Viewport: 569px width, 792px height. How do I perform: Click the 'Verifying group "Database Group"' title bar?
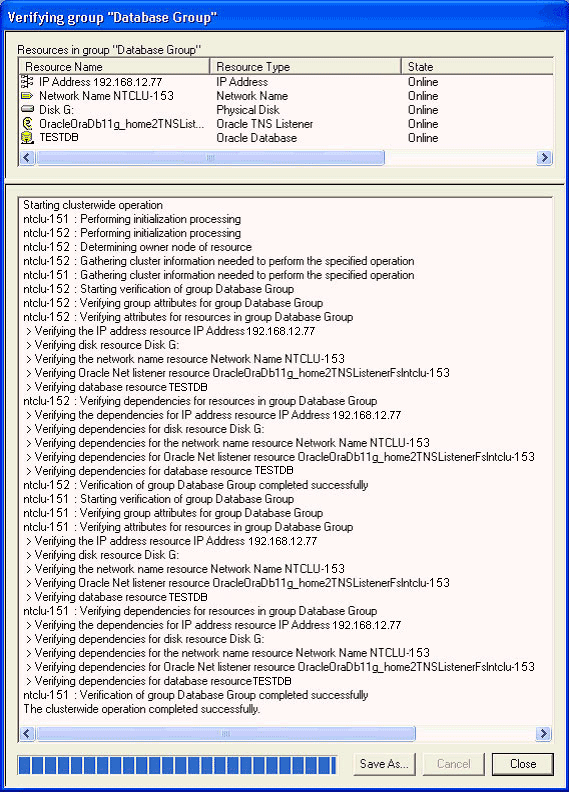pyautogui.click(x=284, y=17)
